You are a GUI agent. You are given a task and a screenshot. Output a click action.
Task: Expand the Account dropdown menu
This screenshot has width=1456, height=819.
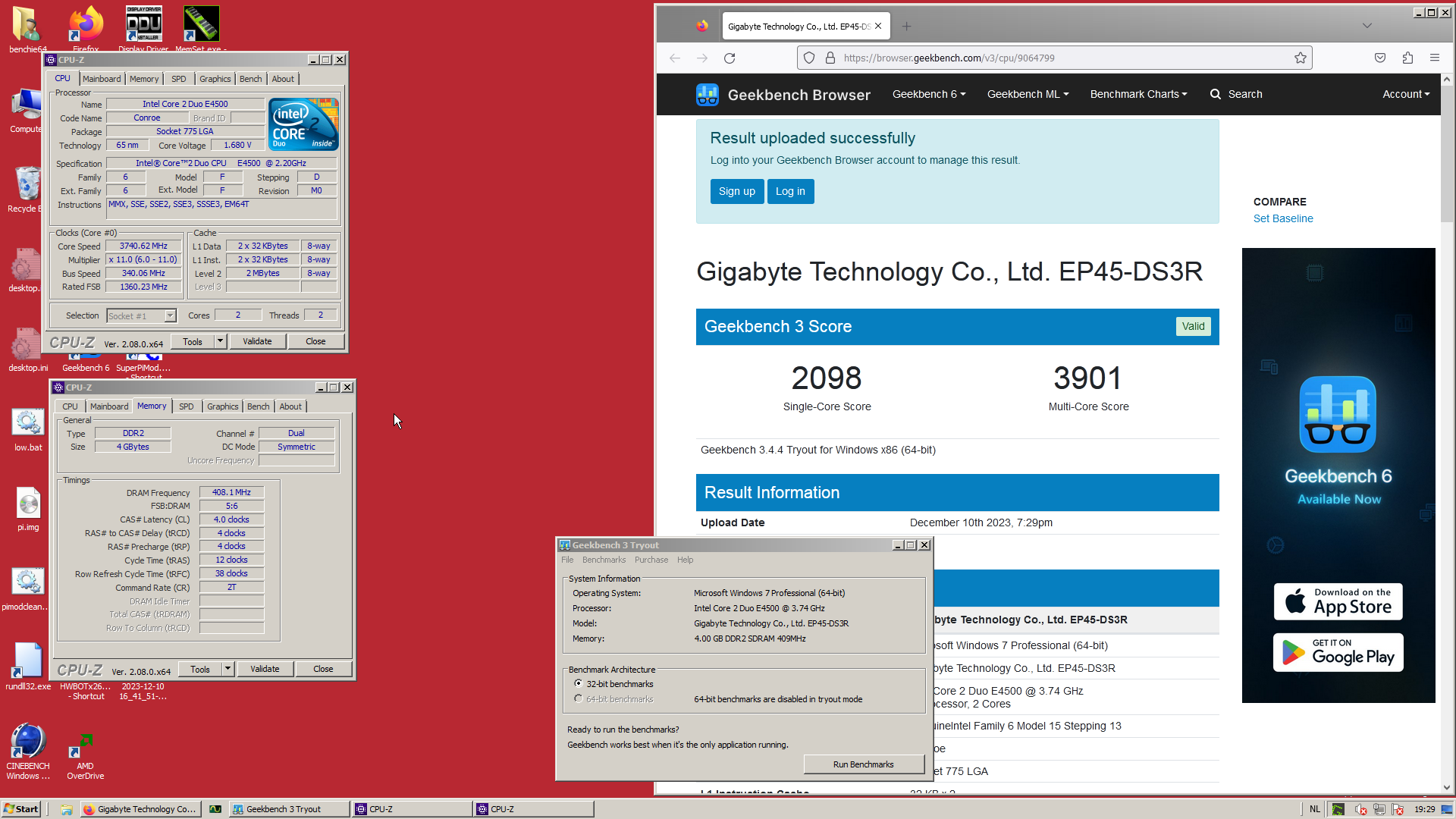point(1406,94)
